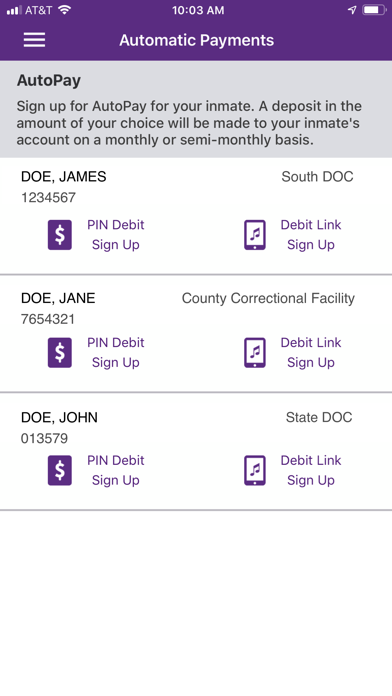Tap the Automatic Payments header title
Screen dimensions: 392x696
click(x=196, y=40)
